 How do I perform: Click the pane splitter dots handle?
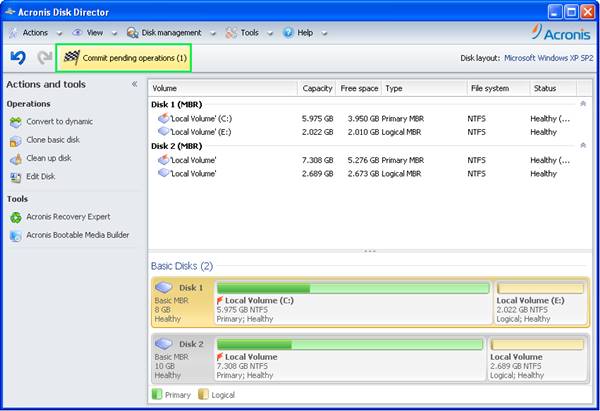(x=370, y=251)
